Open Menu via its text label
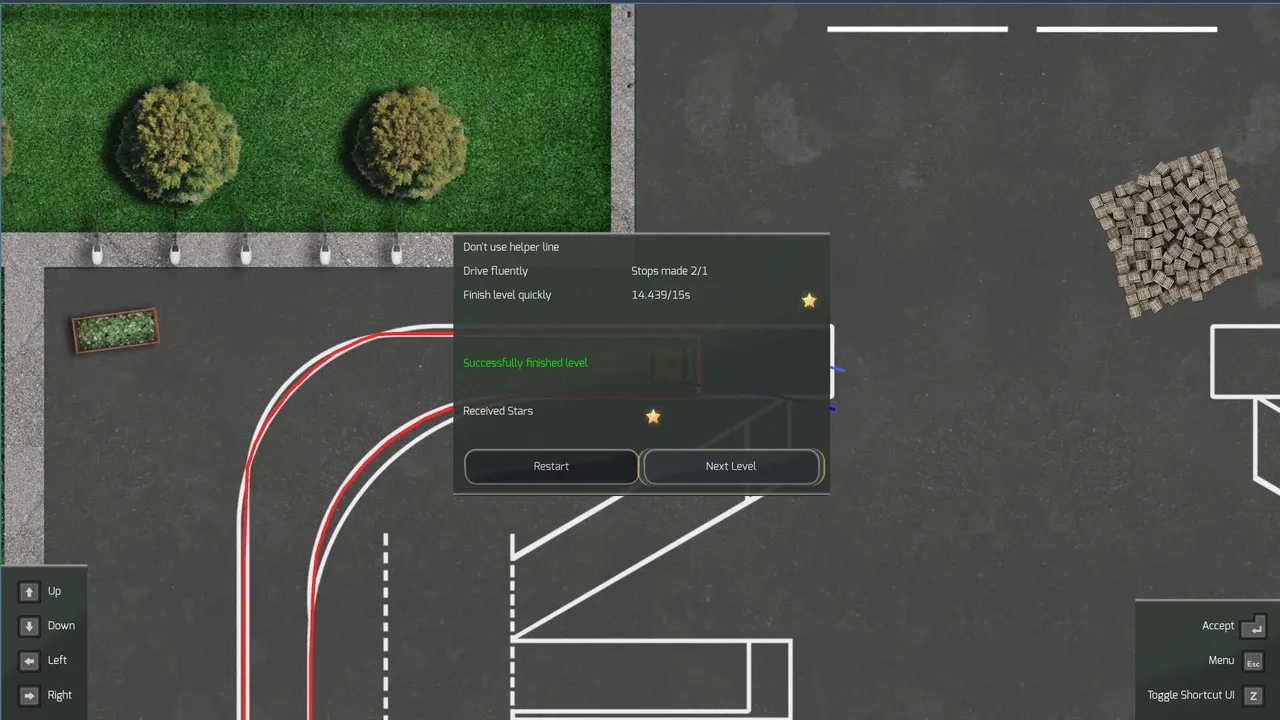Screen dimensions: 1280x720 coord(1220,661)
